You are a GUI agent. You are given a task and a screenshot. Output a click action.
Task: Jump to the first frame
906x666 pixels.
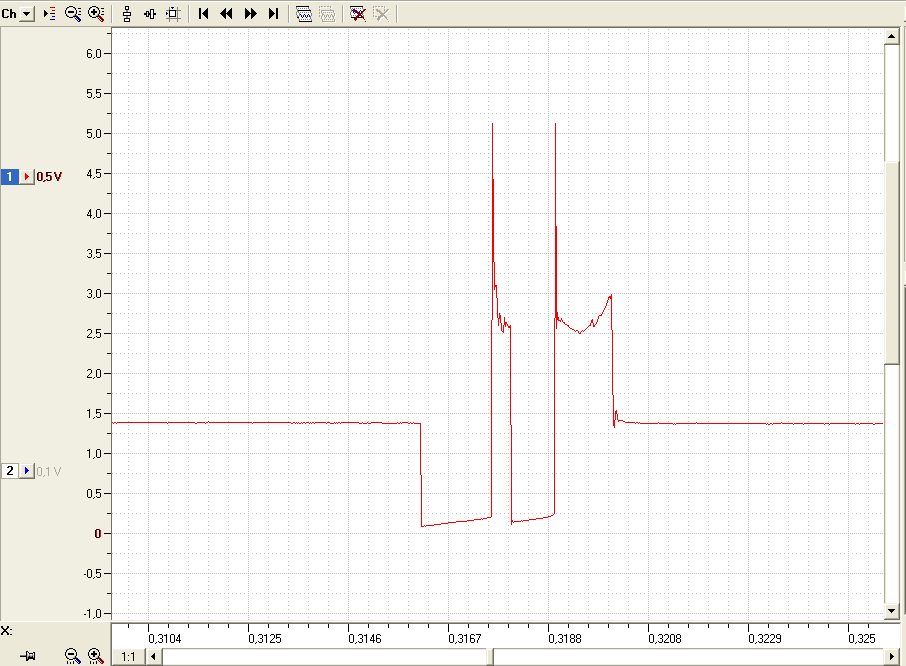pyautogui.click(x=203, y=14)
